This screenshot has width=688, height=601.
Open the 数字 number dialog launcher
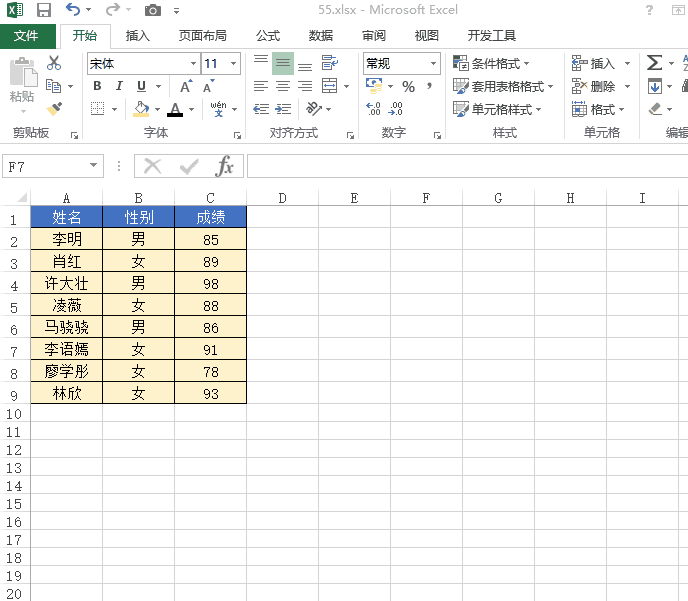[437, 136]
